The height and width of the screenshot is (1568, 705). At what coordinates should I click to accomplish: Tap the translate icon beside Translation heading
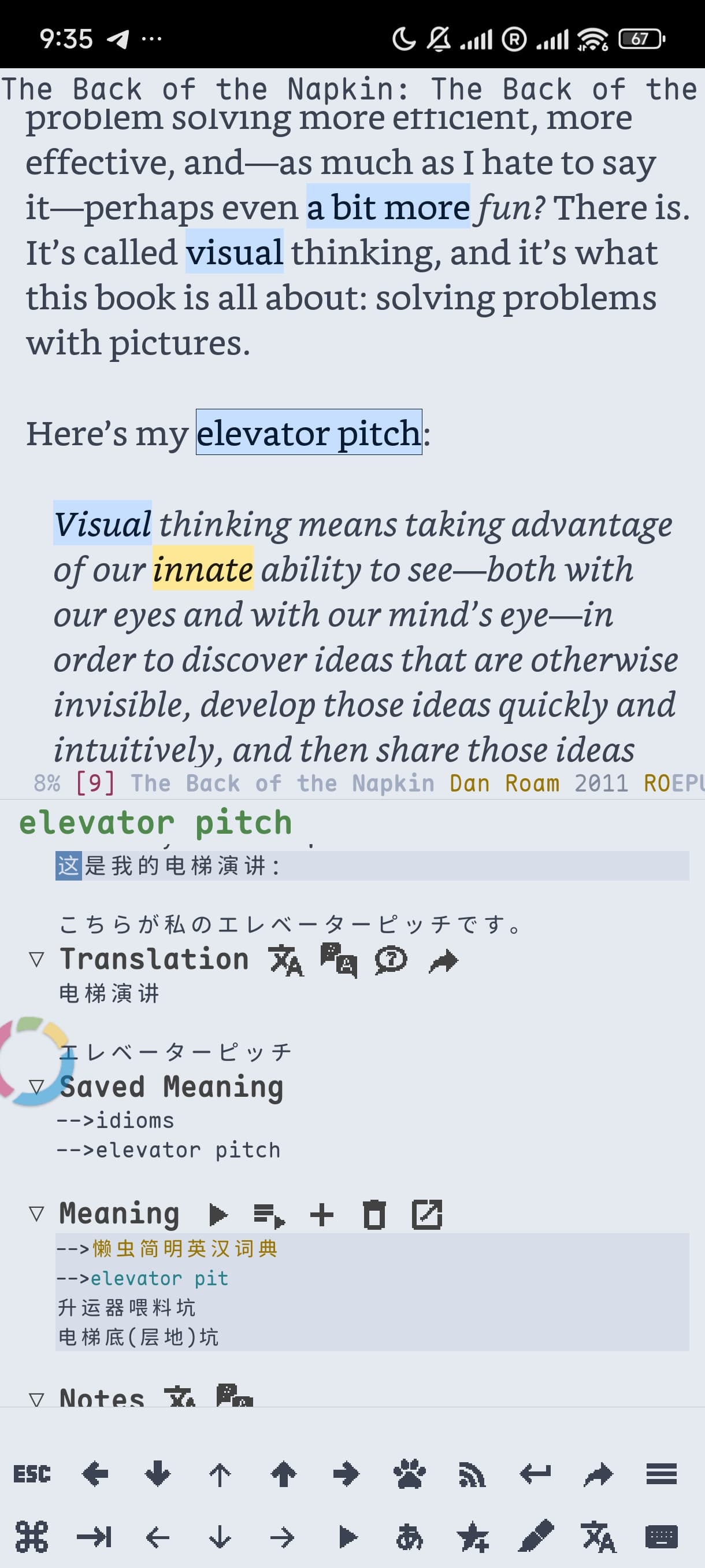pos(286,960)
